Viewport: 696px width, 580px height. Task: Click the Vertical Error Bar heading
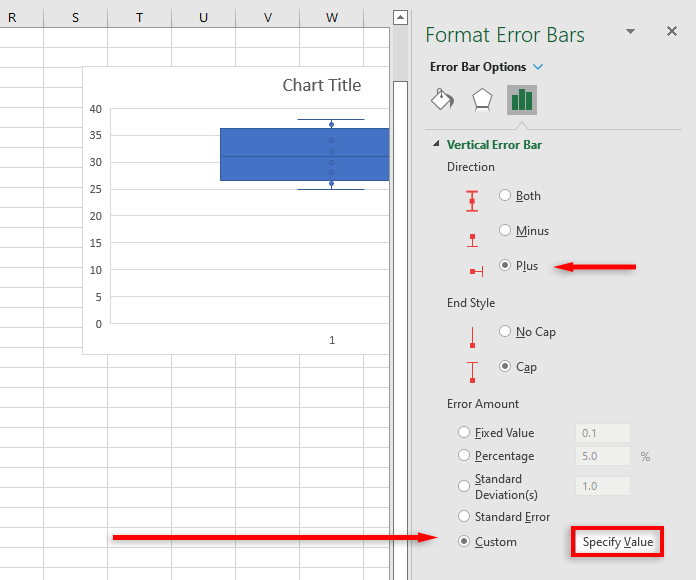click(494, 145)
